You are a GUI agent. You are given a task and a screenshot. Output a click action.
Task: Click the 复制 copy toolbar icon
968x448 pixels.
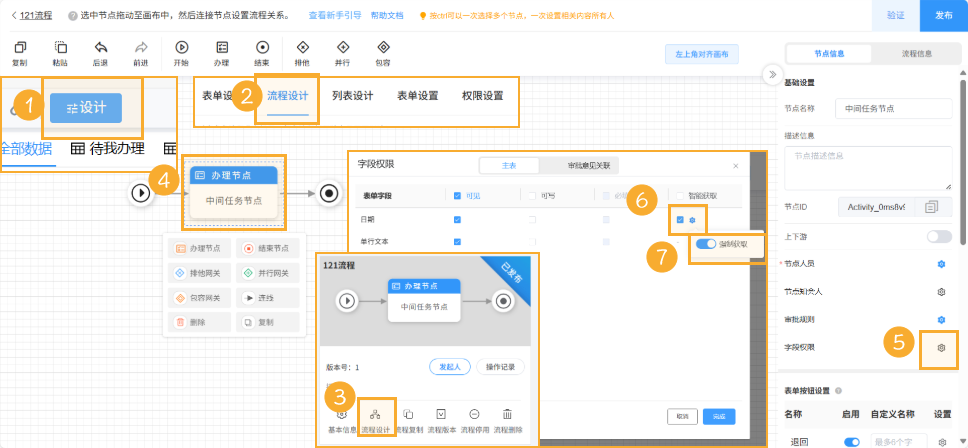coord(20,48)
